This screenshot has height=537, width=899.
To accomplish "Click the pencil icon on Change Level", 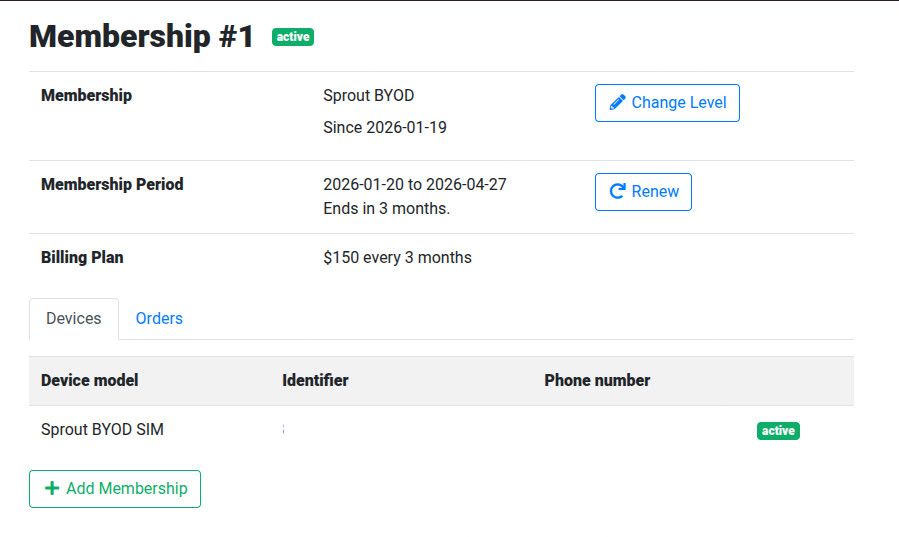I will [617, 102].
